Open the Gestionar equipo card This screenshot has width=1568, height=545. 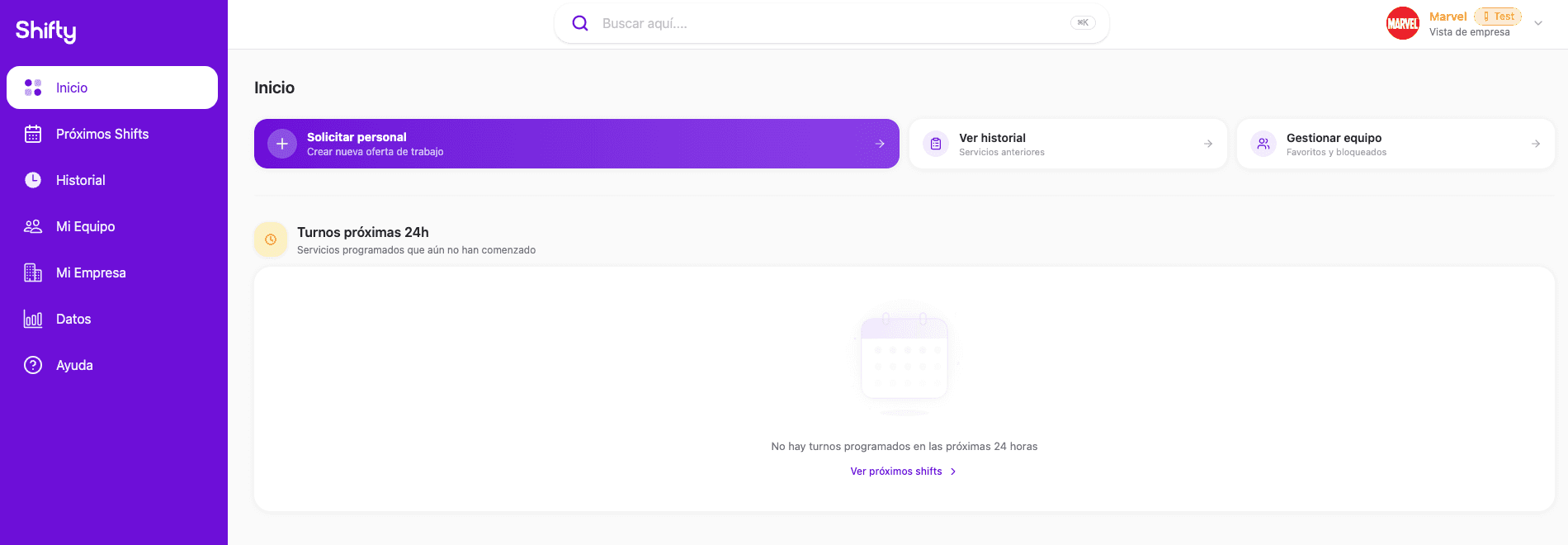tap(1395, 144)
